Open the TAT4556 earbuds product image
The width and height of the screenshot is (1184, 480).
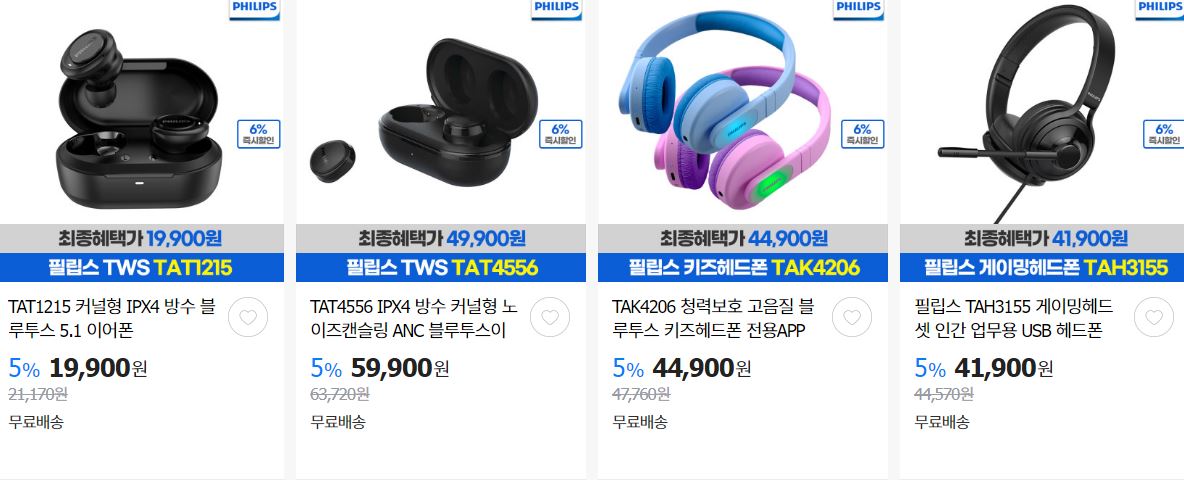pos(424,112)
